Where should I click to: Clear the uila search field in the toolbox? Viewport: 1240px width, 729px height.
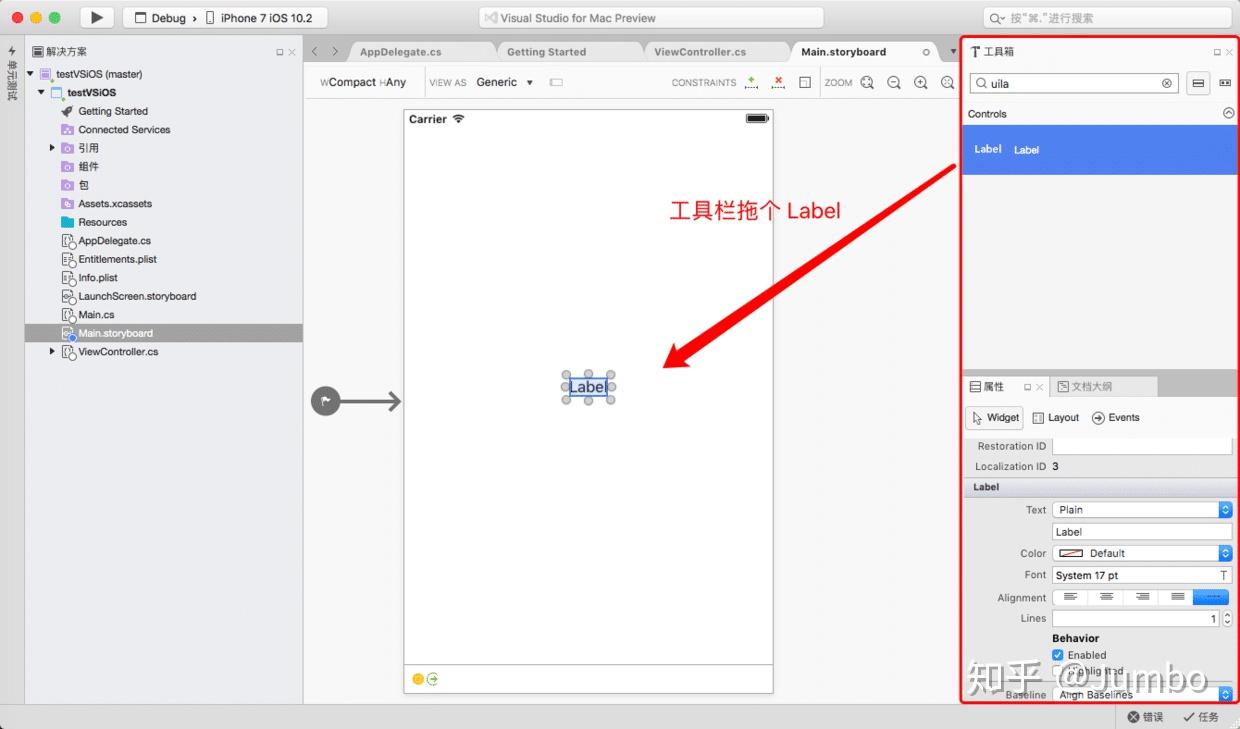tap(1166, 83)
